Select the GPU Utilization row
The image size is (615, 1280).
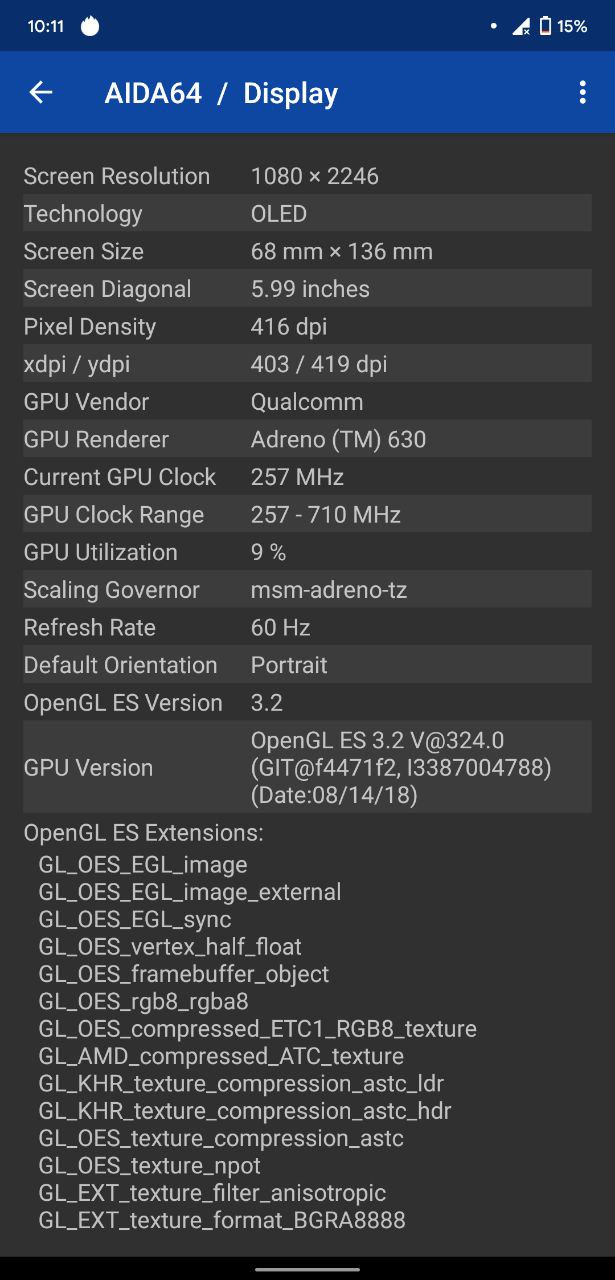tap(307, 552)
